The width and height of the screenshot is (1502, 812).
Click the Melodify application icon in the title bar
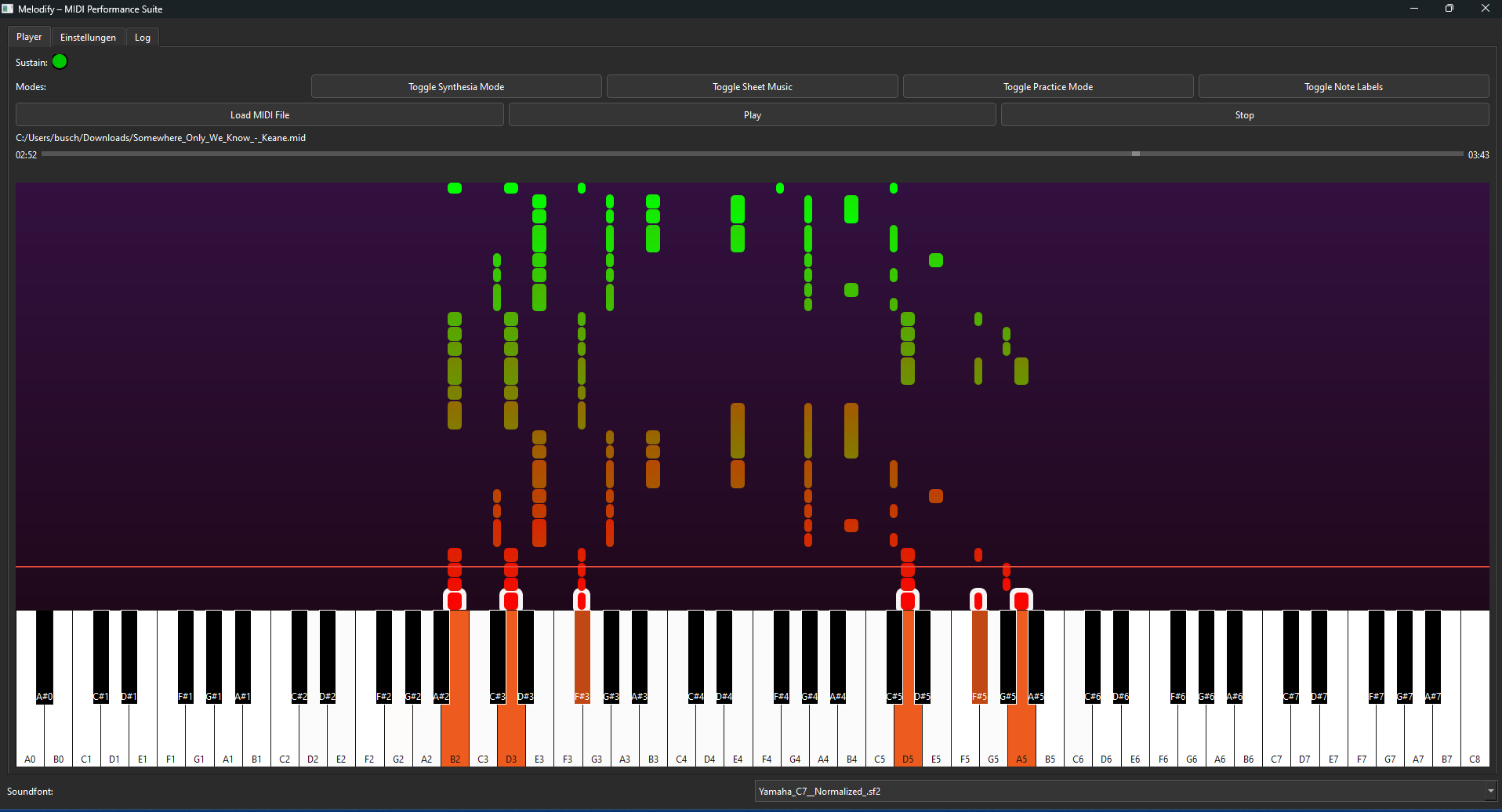point(7,9)
